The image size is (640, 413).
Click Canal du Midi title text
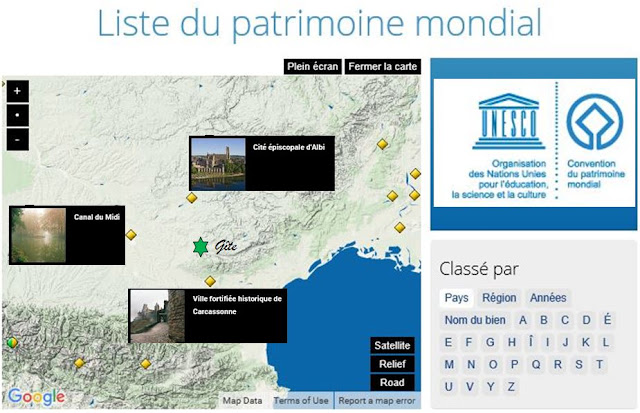click(x=97, y=217)
